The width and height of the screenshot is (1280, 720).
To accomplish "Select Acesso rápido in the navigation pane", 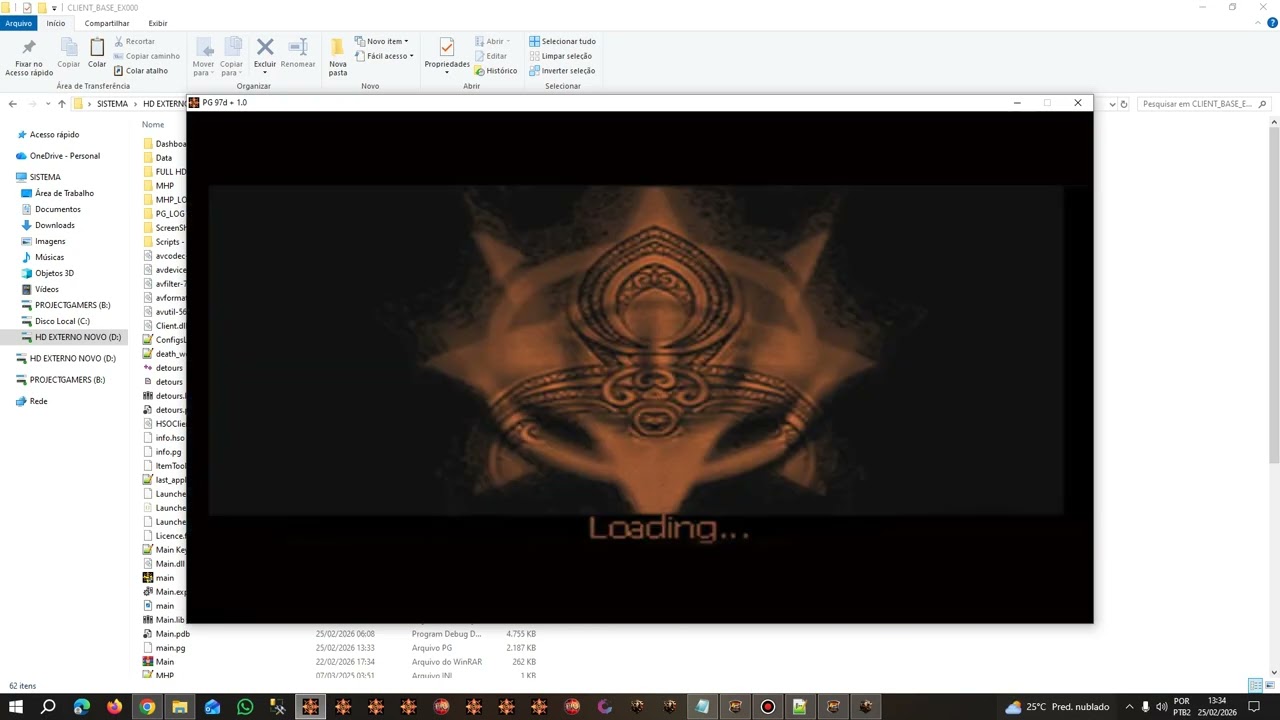I will pyautogui.click(x=54, y=135).
